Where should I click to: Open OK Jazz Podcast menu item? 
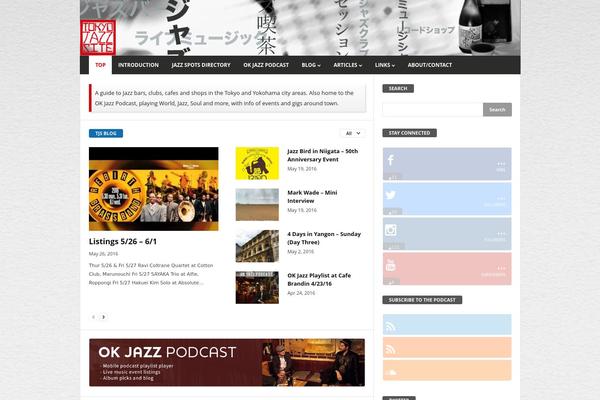pos(266,65)
